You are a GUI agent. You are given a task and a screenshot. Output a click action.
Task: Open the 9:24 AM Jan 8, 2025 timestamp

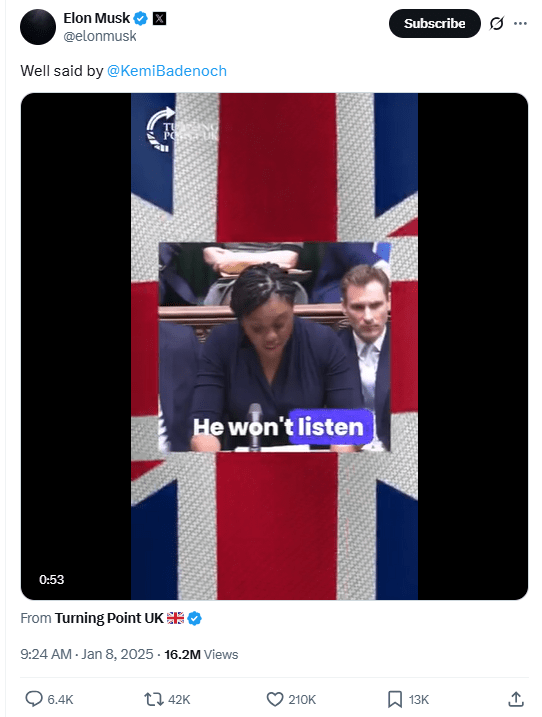86,654
